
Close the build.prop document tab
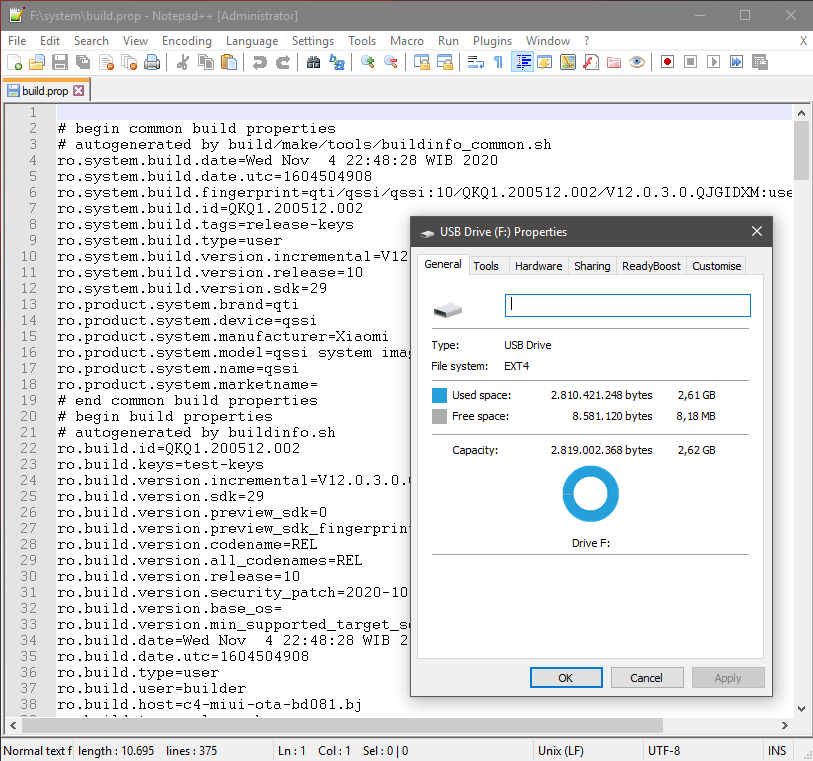click(78, 91)
